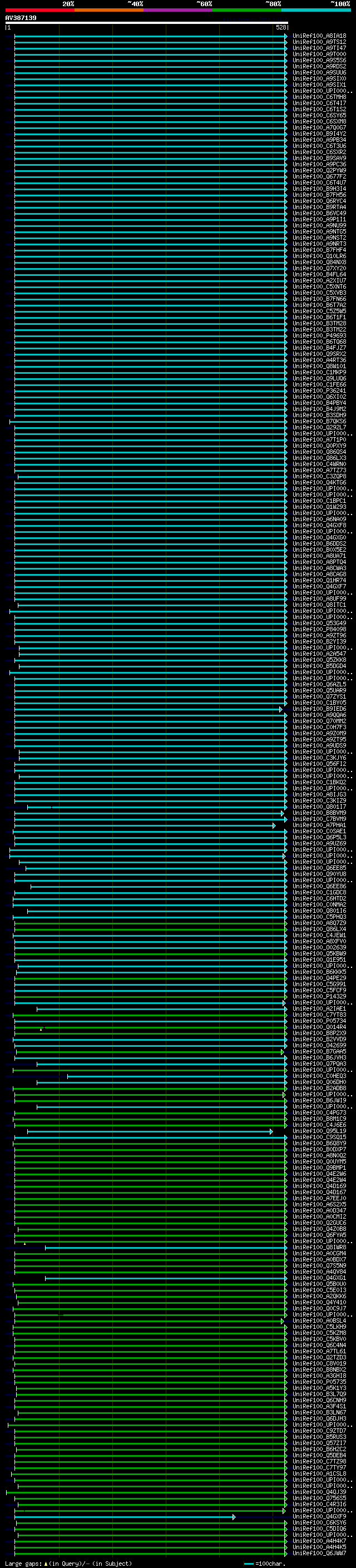Select the UniRef100_A1CSL8 label
Viewport: 356px width, 1568px height.
click(x=319, y=1474)
